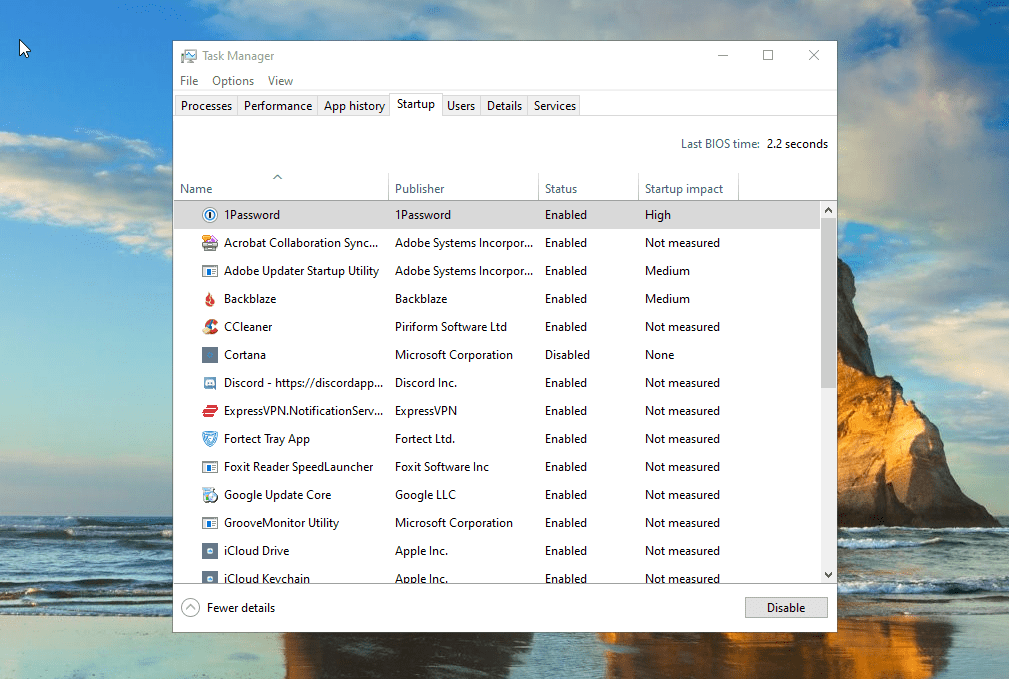Select the Cortana row name
The image size is (1009, 679).
(x=245, y=355)
